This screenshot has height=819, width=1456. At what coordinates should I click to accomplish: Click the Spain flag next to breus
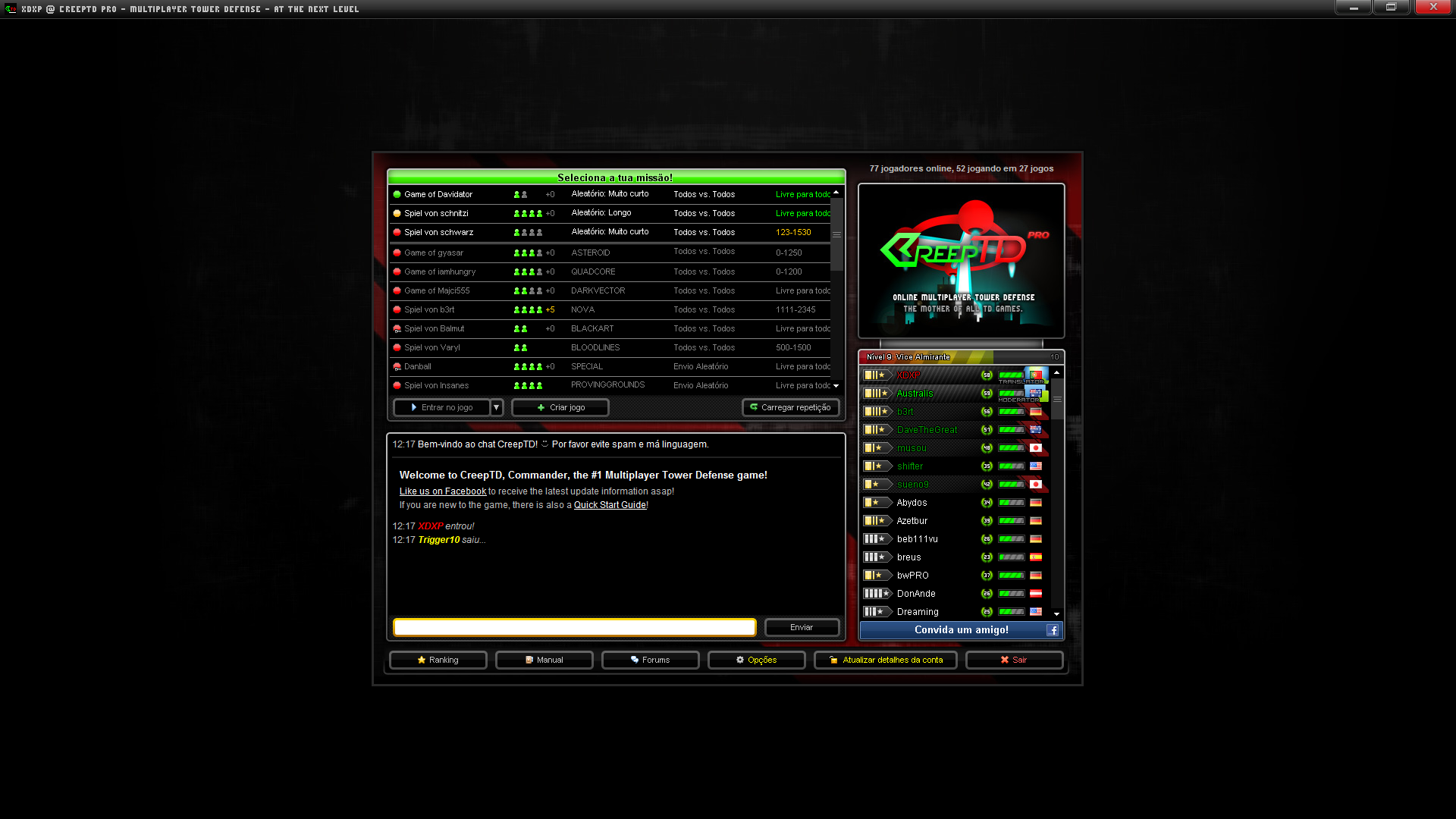1036,557
